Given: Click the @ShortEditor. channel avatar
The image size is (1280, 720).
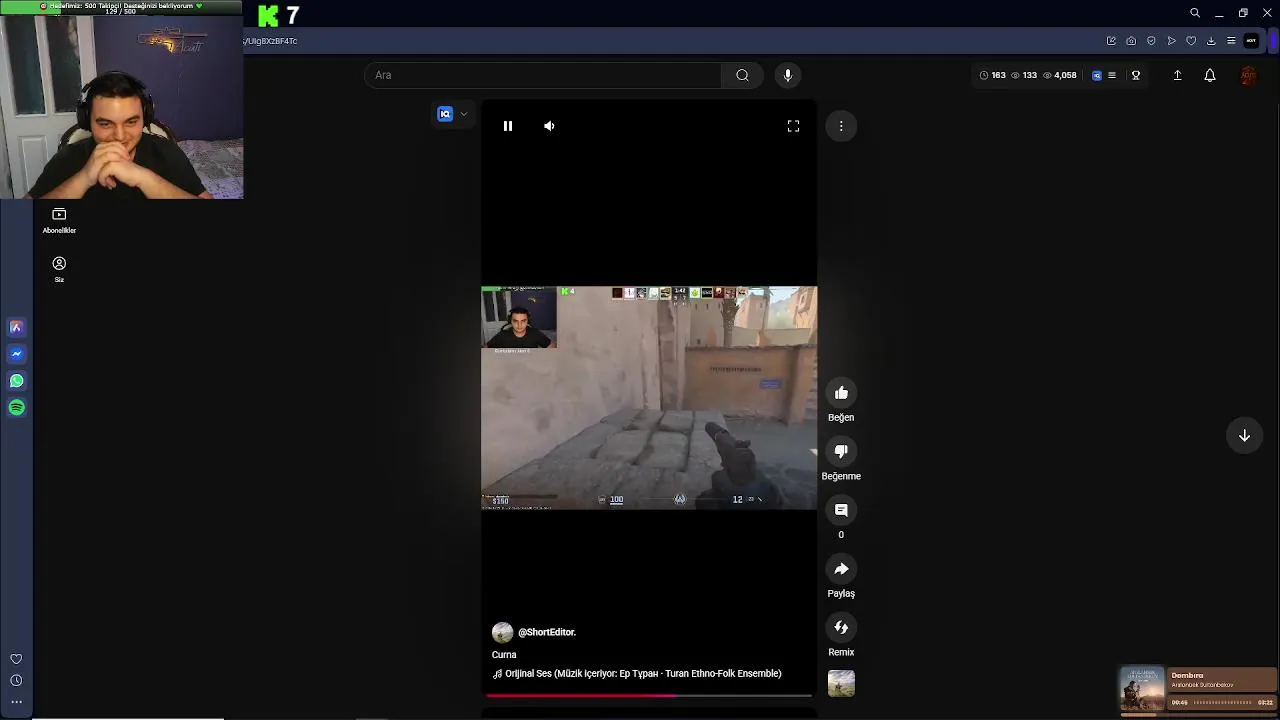Looking at the screenshot, I should coord(502,632).
